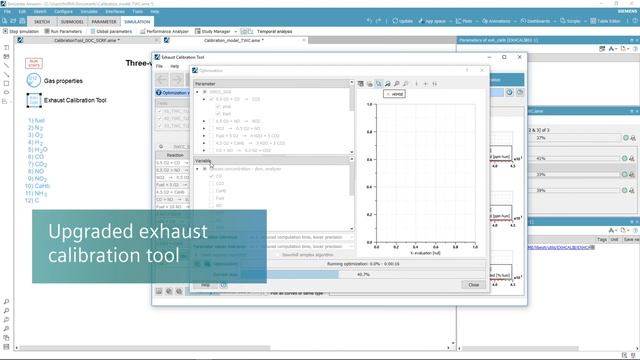The width and height of the screenshot is (640, 360).
Task: Toggle the 4.5 O2 + C3H6 reaction checkbox
Action: 211,143
